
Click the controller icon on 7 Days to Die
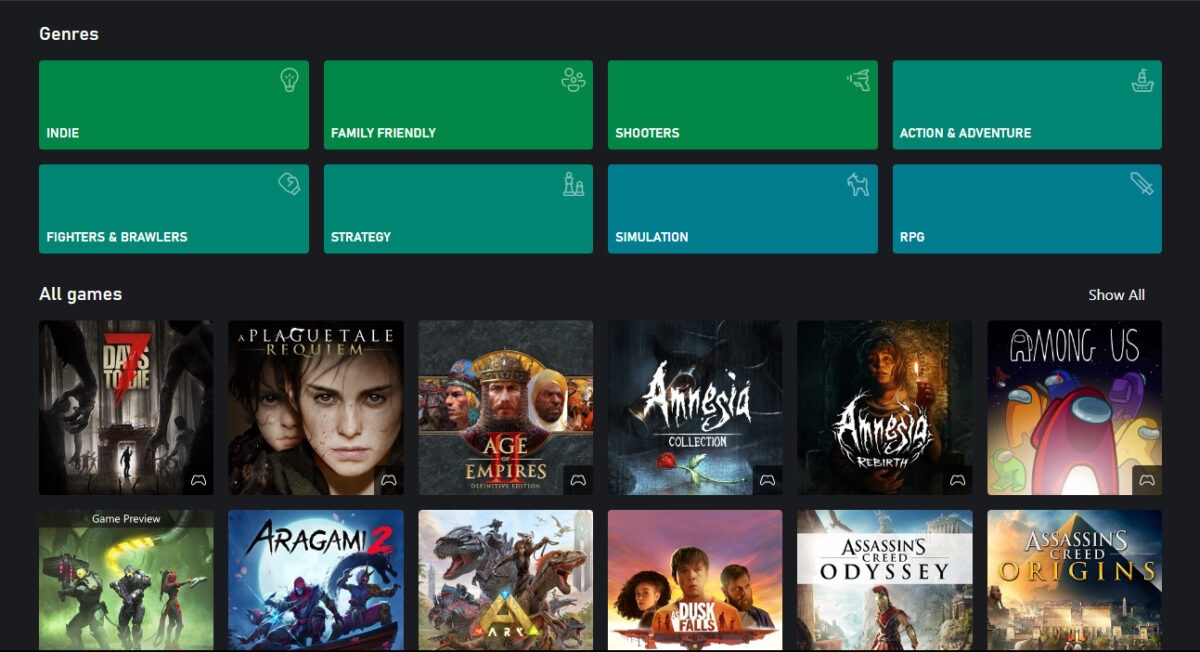pos(199,479)
